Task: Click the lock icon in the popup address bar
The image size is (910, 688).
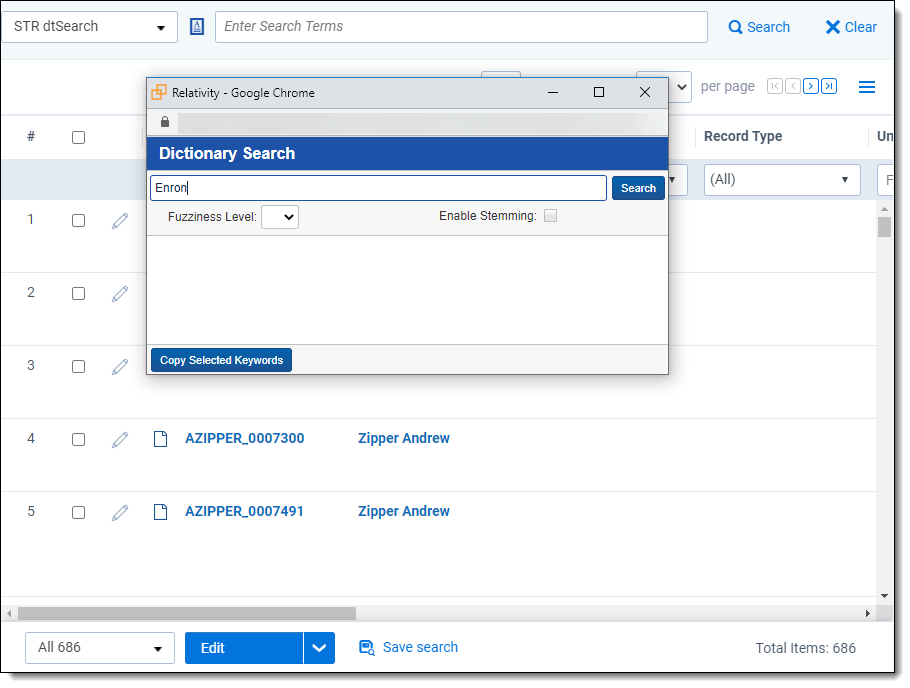Action: tap(165, 121)
